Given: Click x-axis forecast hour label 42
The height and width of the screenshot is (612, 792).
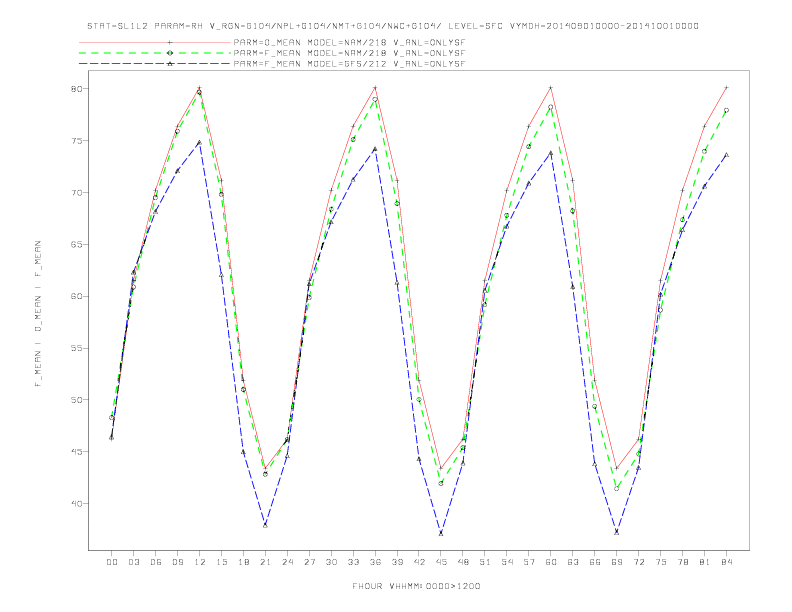Looking at the screenshot, I should (419, 562).
